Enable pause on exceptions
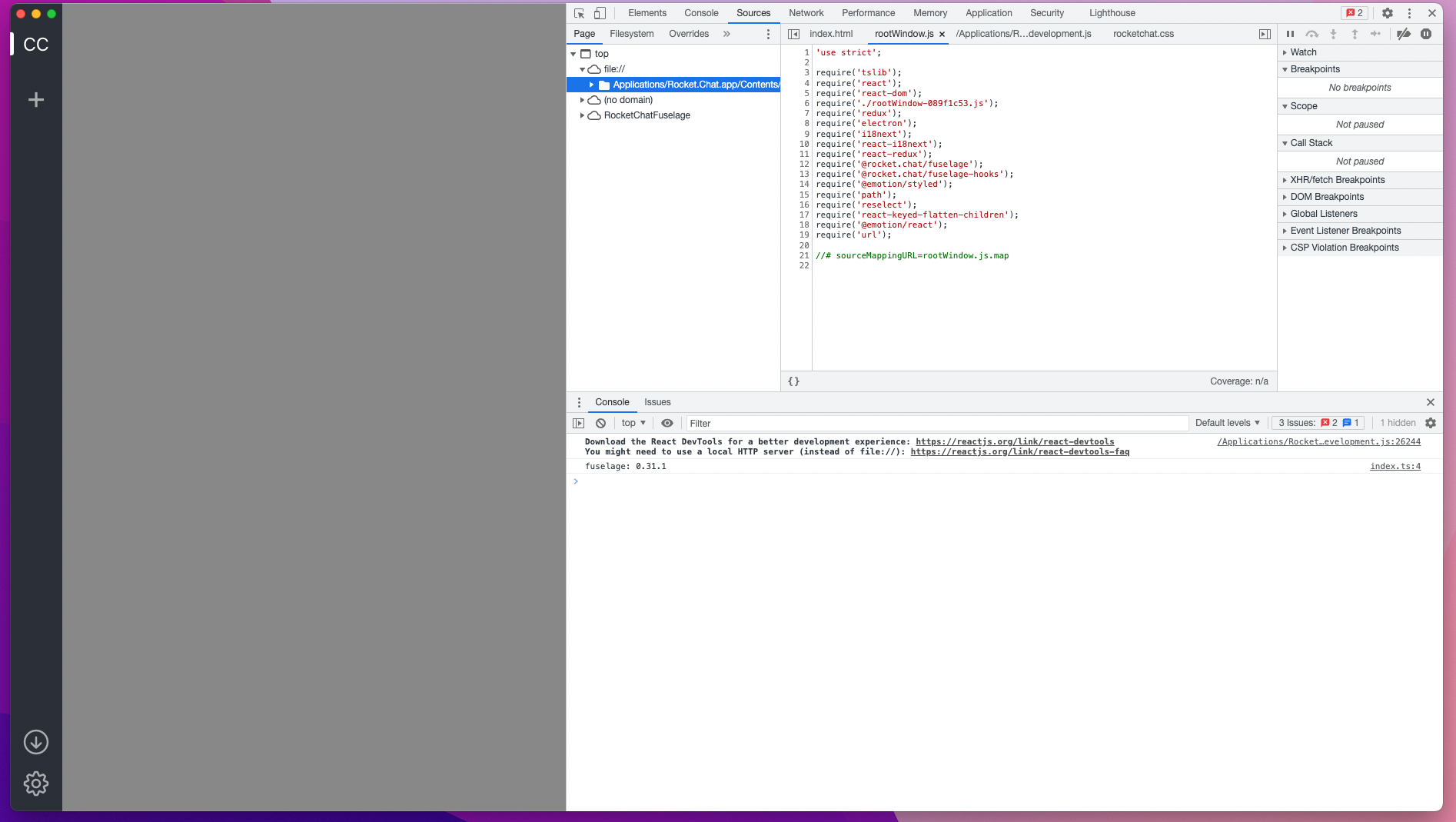 [x=1426, y=34]
